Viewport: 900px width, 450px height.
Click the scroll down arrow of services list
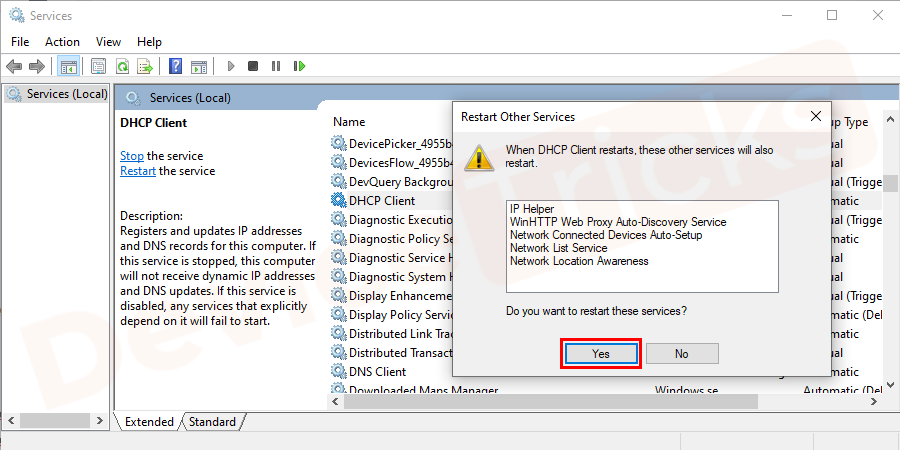click(x=890, y=385)
